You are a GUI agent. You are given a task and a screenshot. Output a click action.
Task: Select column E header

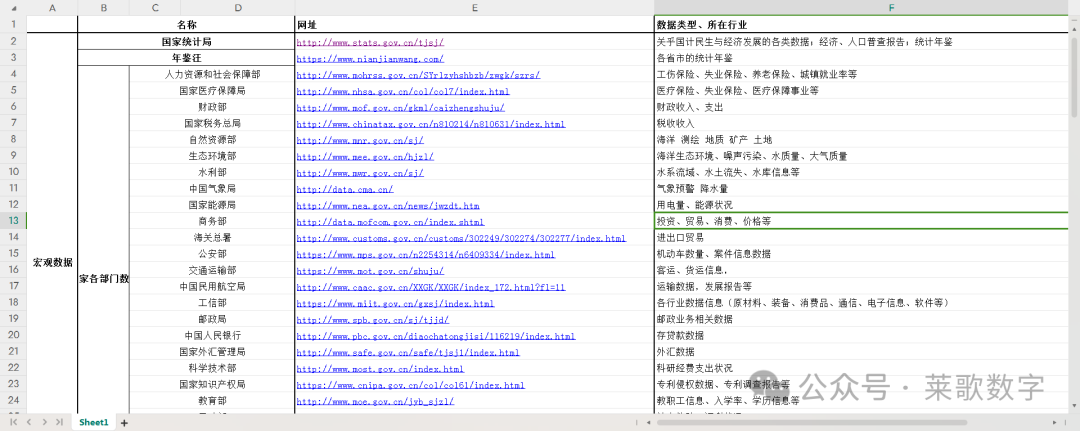(x=475, y=8)
